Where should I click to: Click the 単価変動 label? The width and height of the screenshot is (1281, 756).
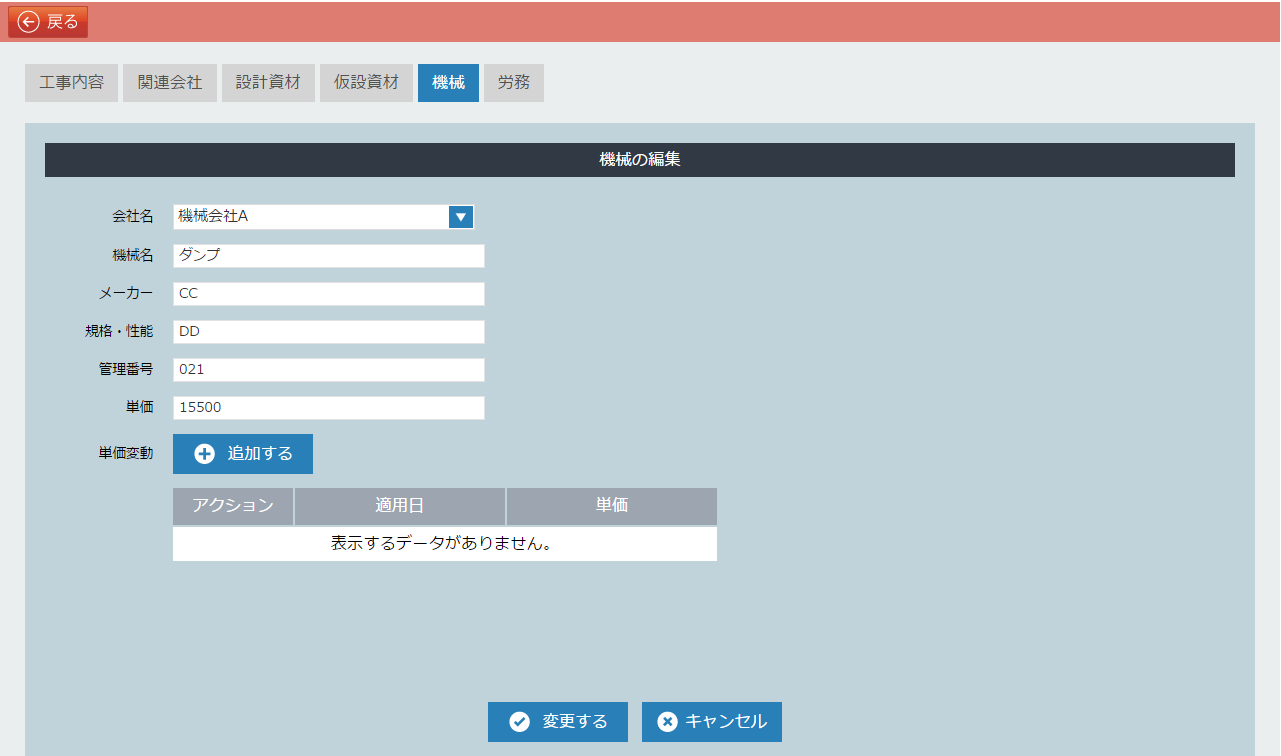pos(126,454)
